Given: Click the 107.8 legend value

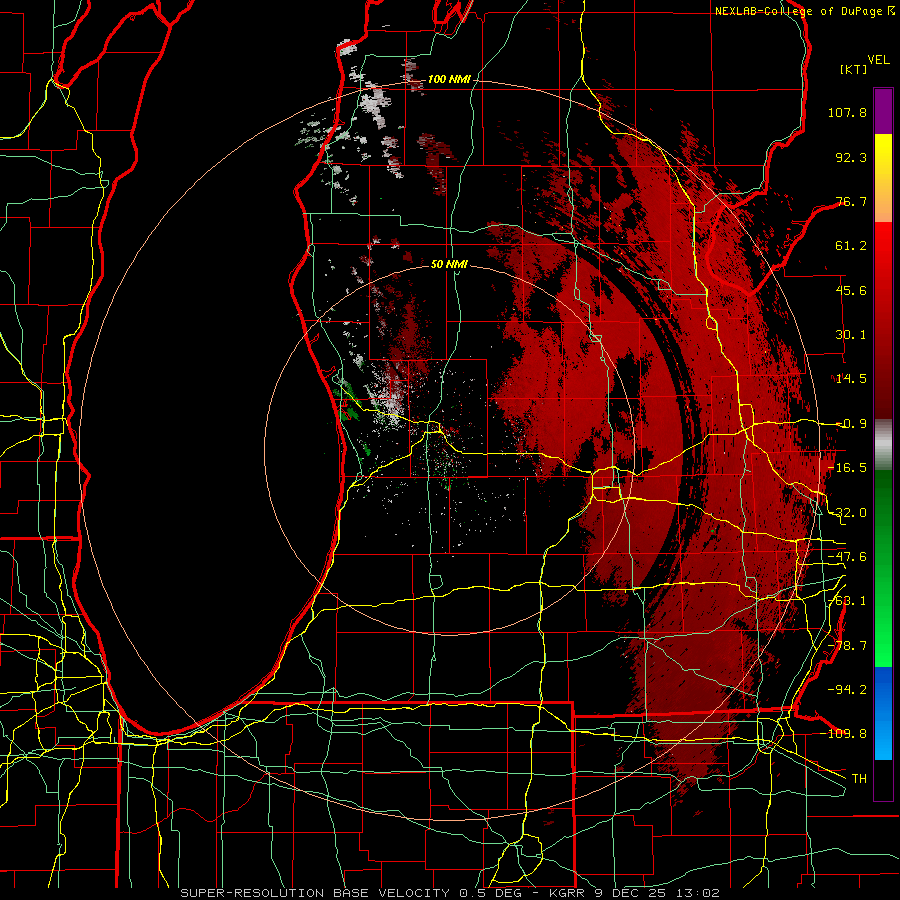Looking at the screenshot, I should [x=847, y=112].
